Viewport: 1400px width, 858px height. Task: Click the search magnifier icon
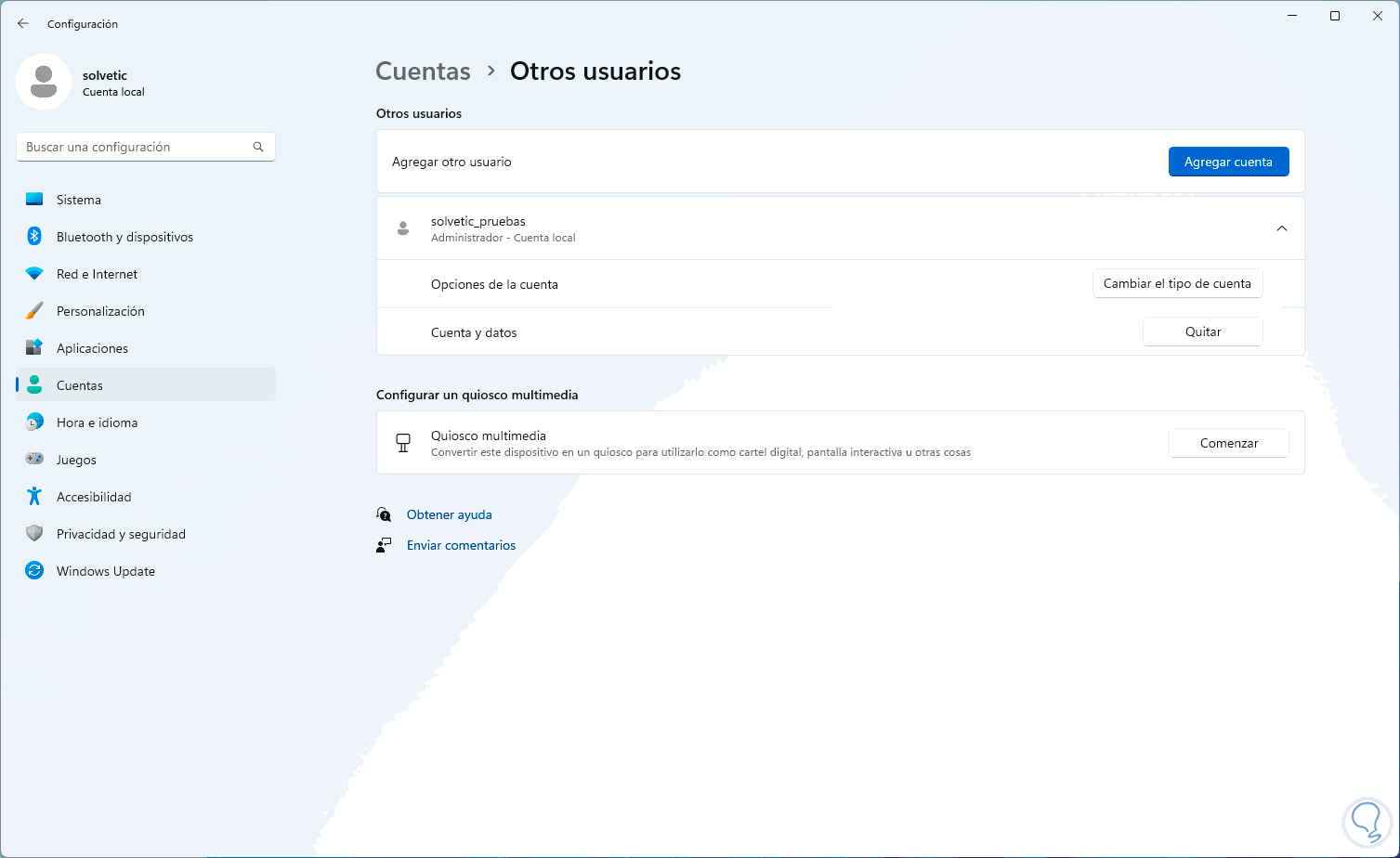pos(258,147)
